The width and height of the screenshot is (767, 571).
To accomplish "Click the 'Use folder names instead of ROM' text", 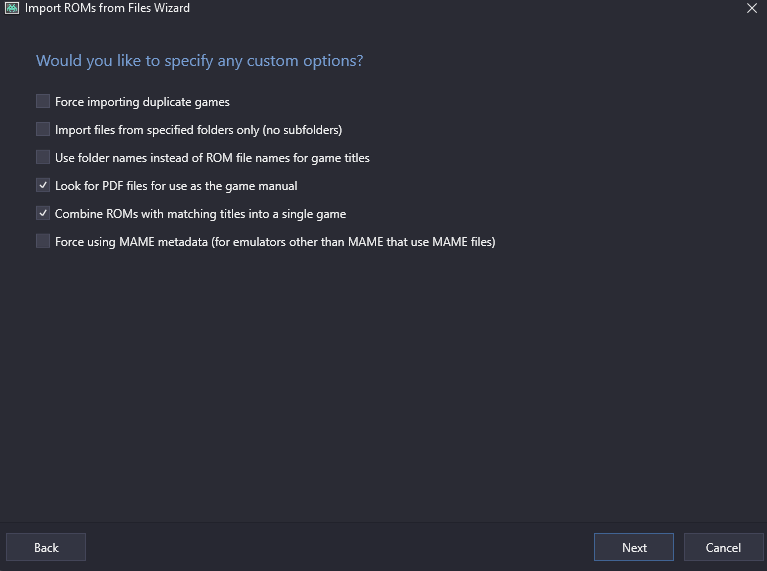I will tap(212, 158).
